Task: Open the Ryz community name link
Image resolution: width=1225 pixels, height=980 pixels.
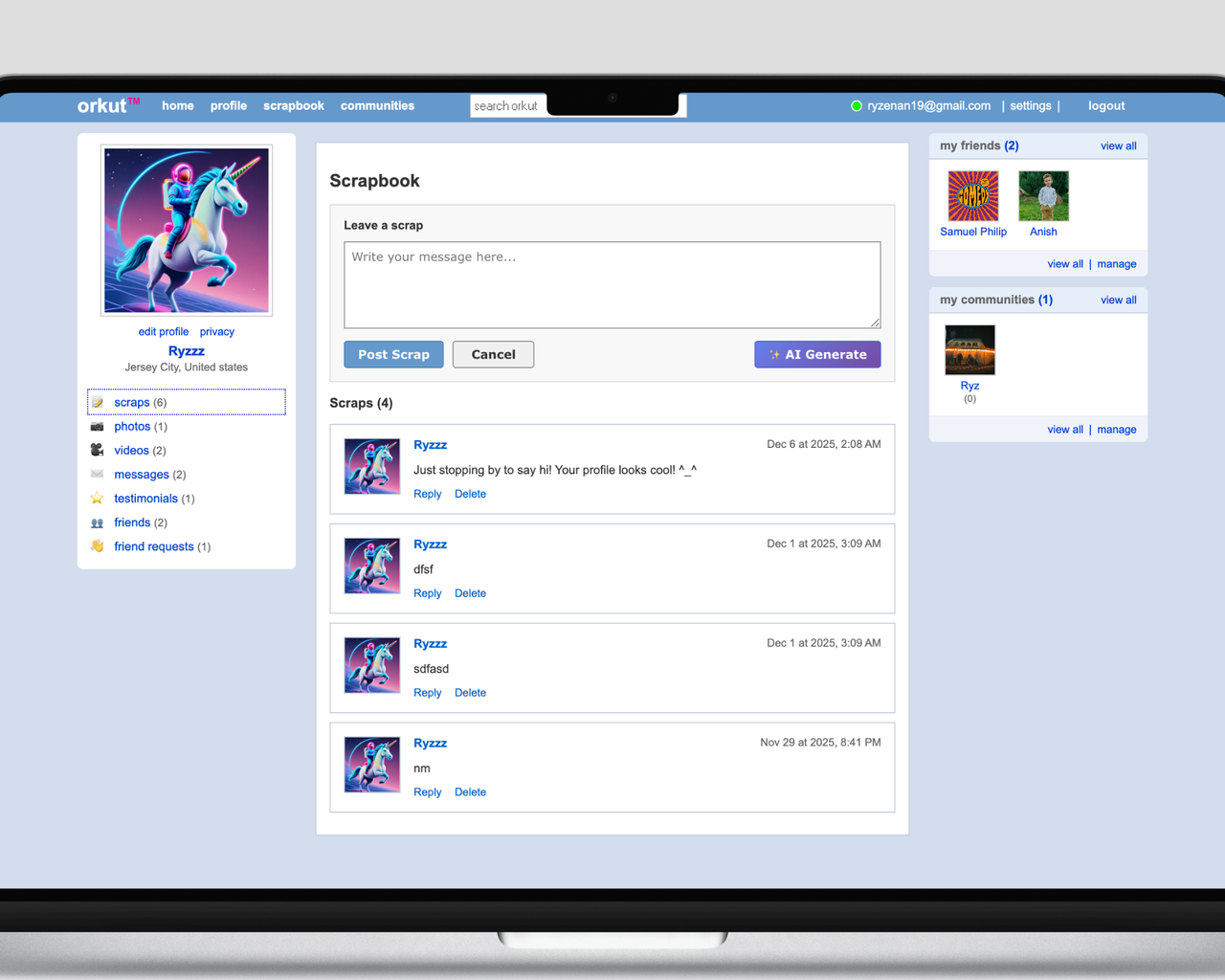Action: (969, 386)
